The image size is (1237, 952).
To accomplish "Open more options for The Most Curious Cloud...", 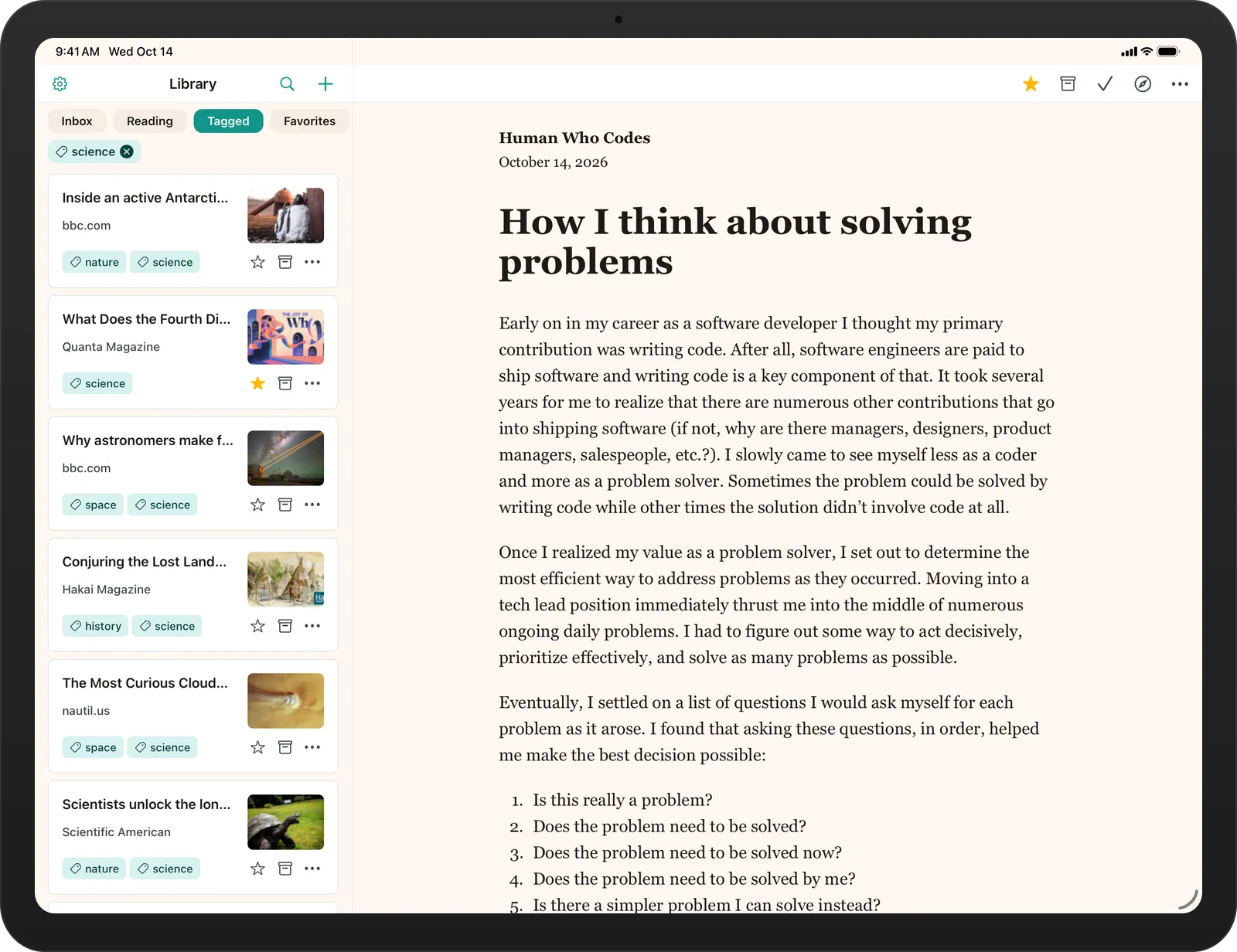I will click(x=312, y=747).
